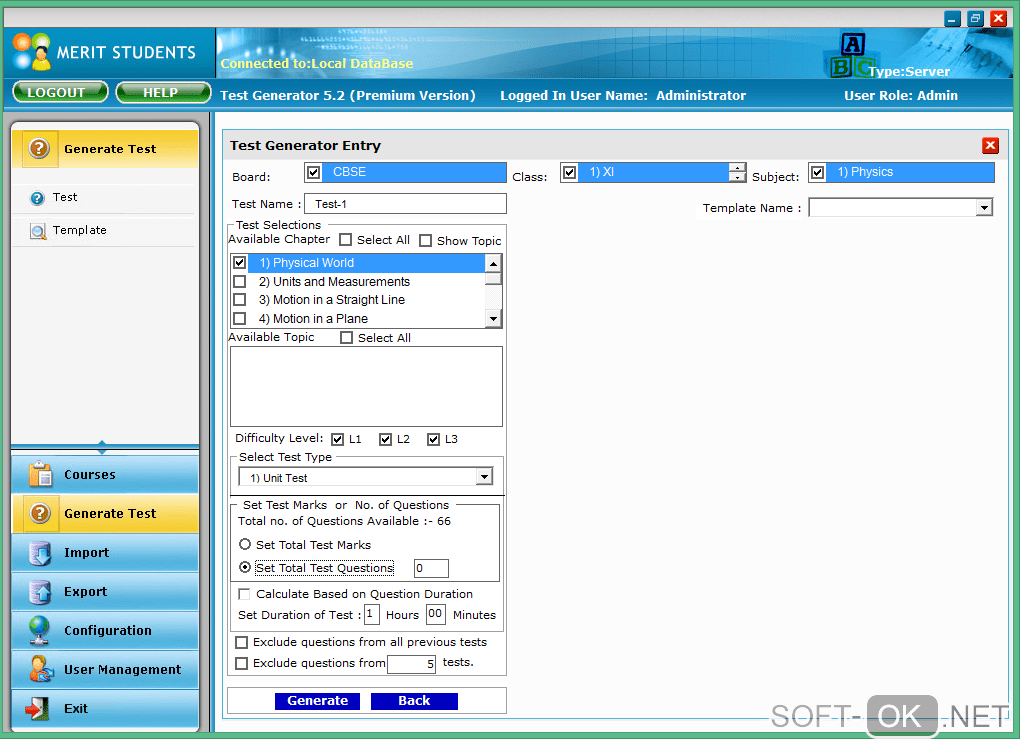The height and width of the screenshot is (741, 1020).
Task: Click the Exit door icon
Action: [37, 708]
